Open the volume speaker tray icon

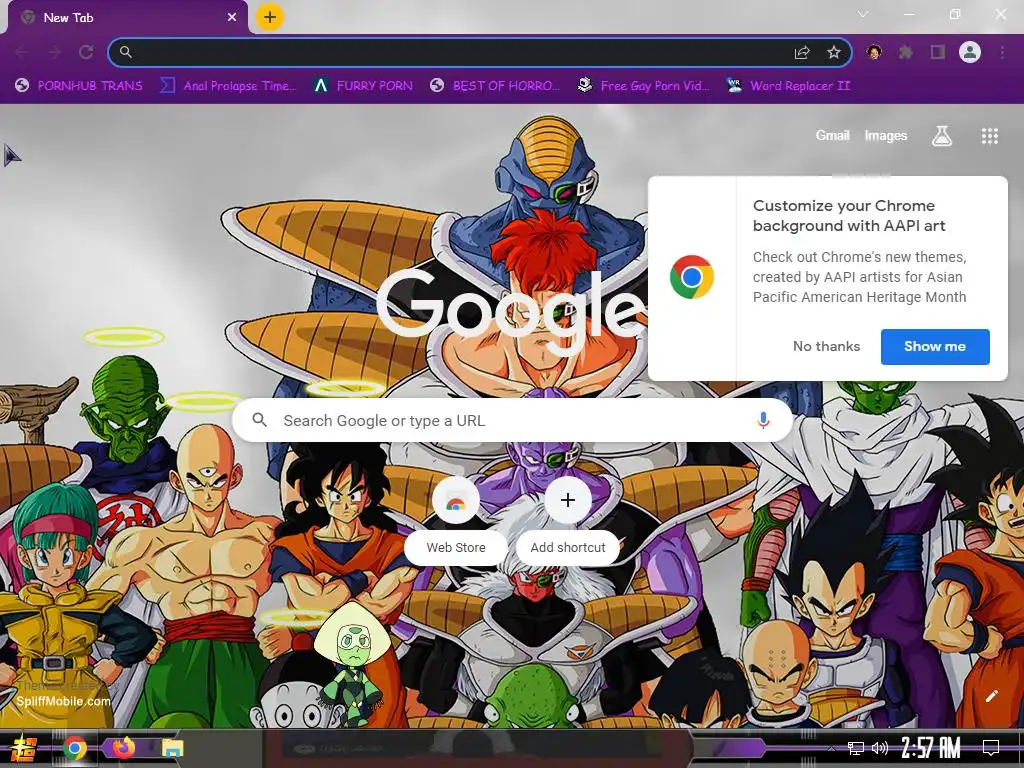pos(880,748)
